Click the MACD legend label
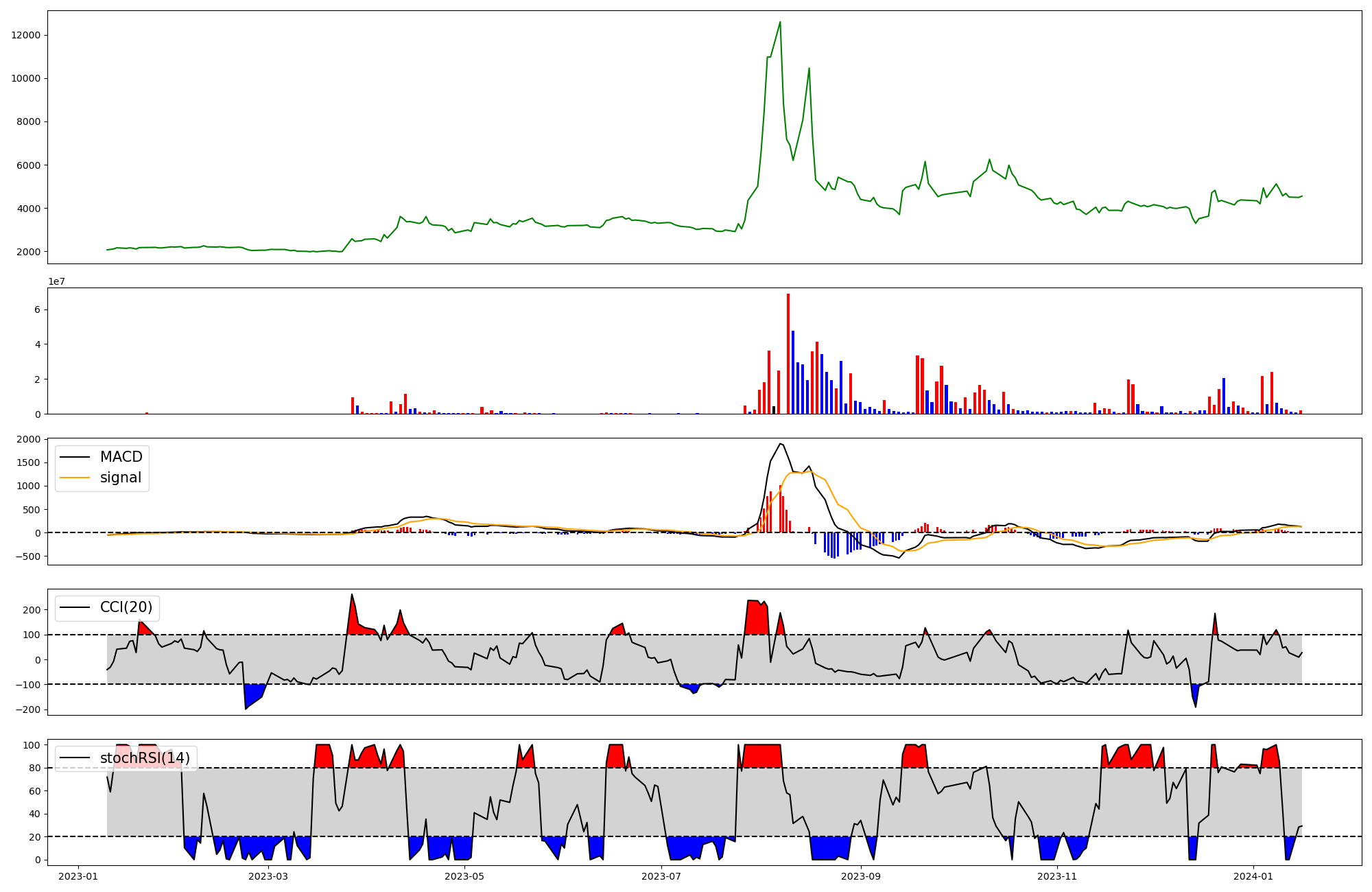1372x892 pixels. click(121, 457)
